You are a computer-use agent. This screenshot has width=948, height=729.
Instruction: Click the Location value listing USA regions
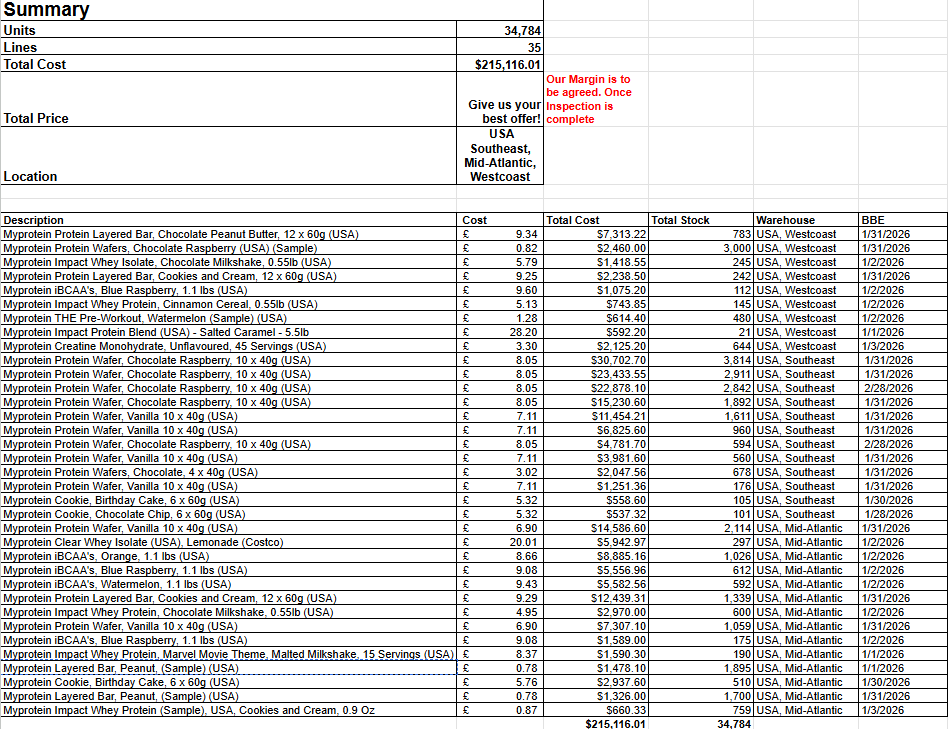499,155
